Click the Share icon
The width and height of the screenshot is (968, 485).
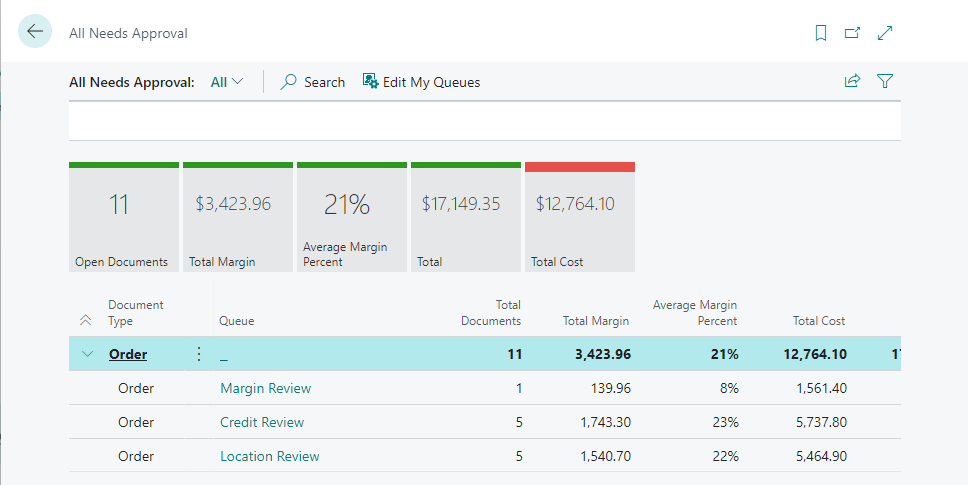[852, 82]
